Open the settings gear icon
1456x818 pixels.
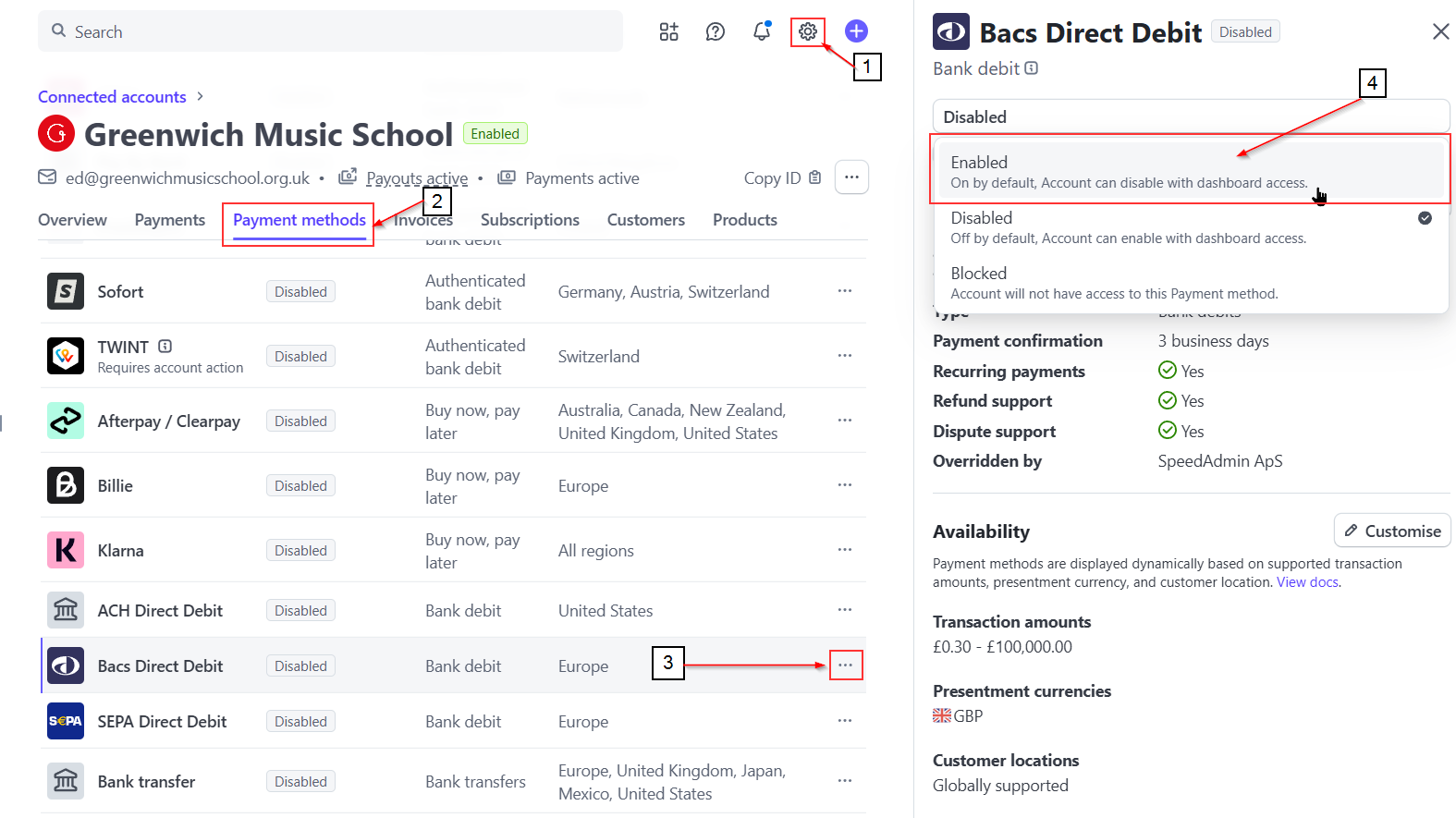click(x=808, y=31)
